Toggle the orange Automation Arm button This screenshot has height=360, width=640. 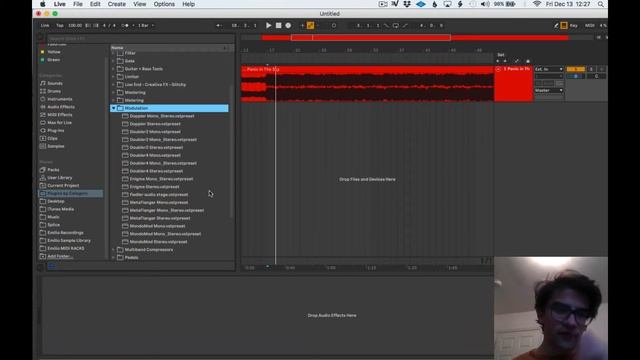(311, 25)
